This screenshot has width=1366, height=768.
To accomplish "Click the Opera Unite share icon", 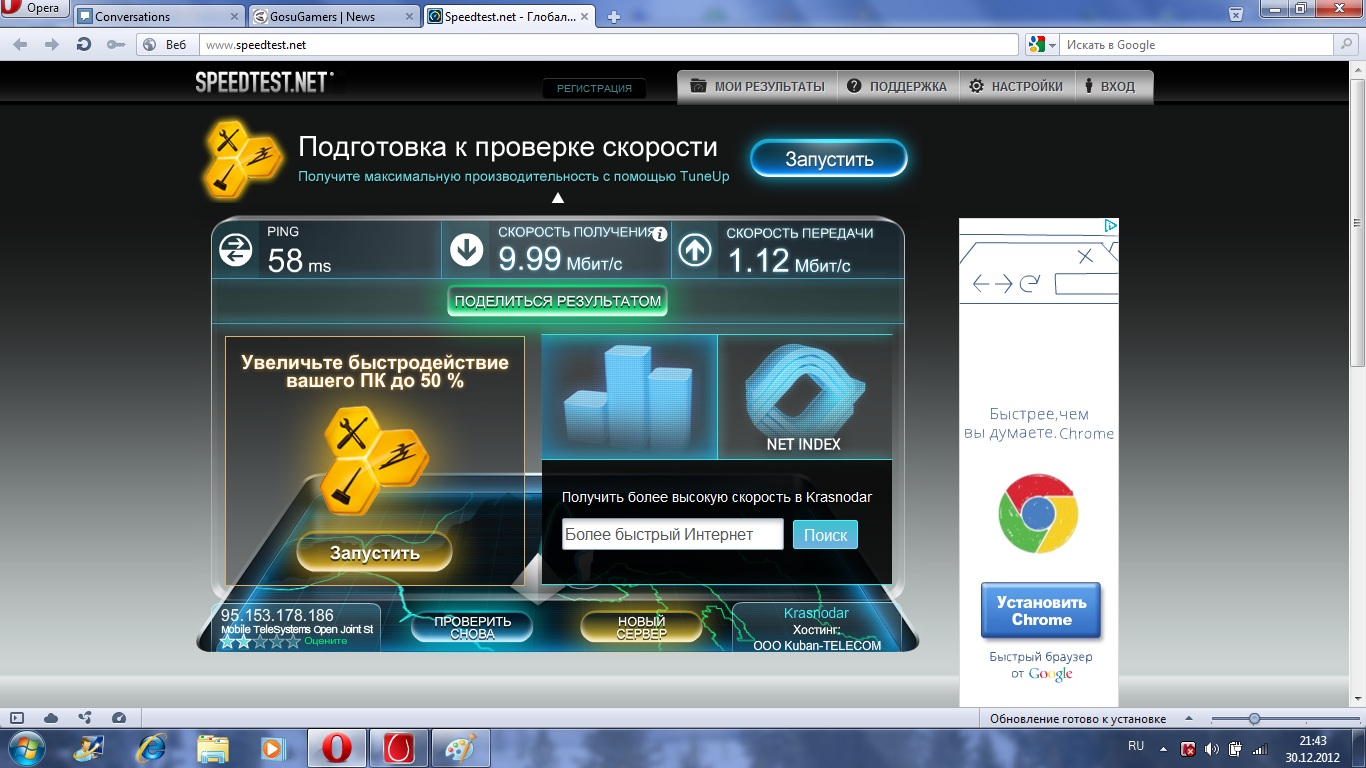I will tap(85, 718).
